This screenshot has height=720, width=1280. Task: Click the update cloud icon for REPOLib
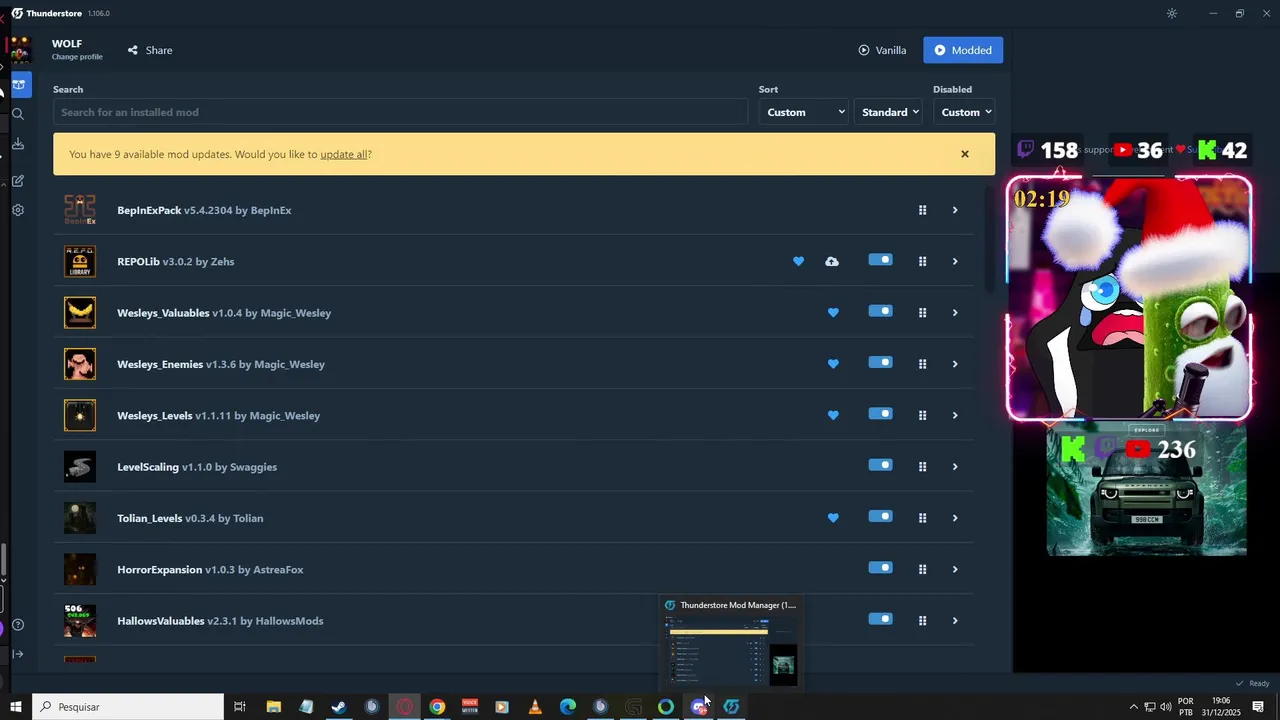pyautogui.click(x=832, y=261)
